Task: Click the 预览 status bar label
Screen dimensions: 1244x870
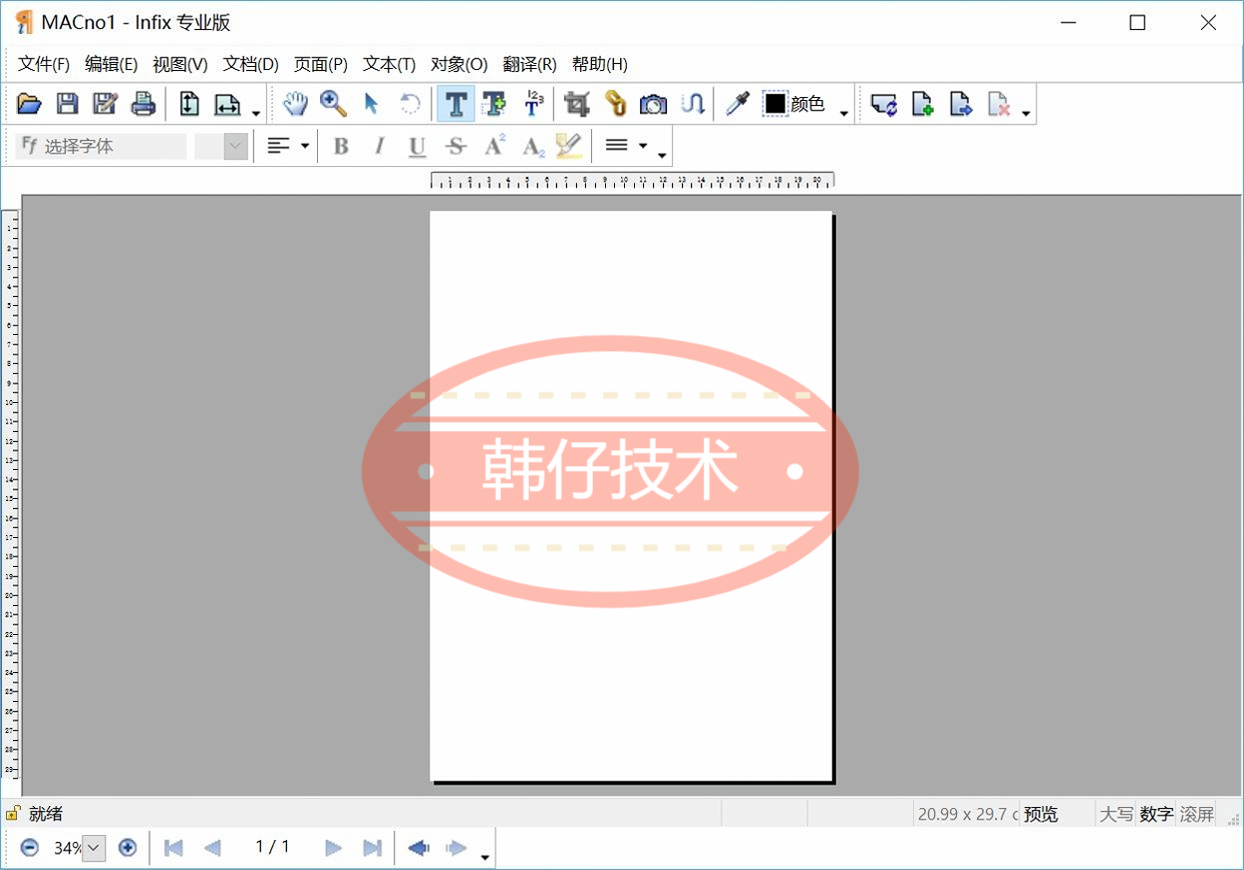Action: (x=1041, y=814)
